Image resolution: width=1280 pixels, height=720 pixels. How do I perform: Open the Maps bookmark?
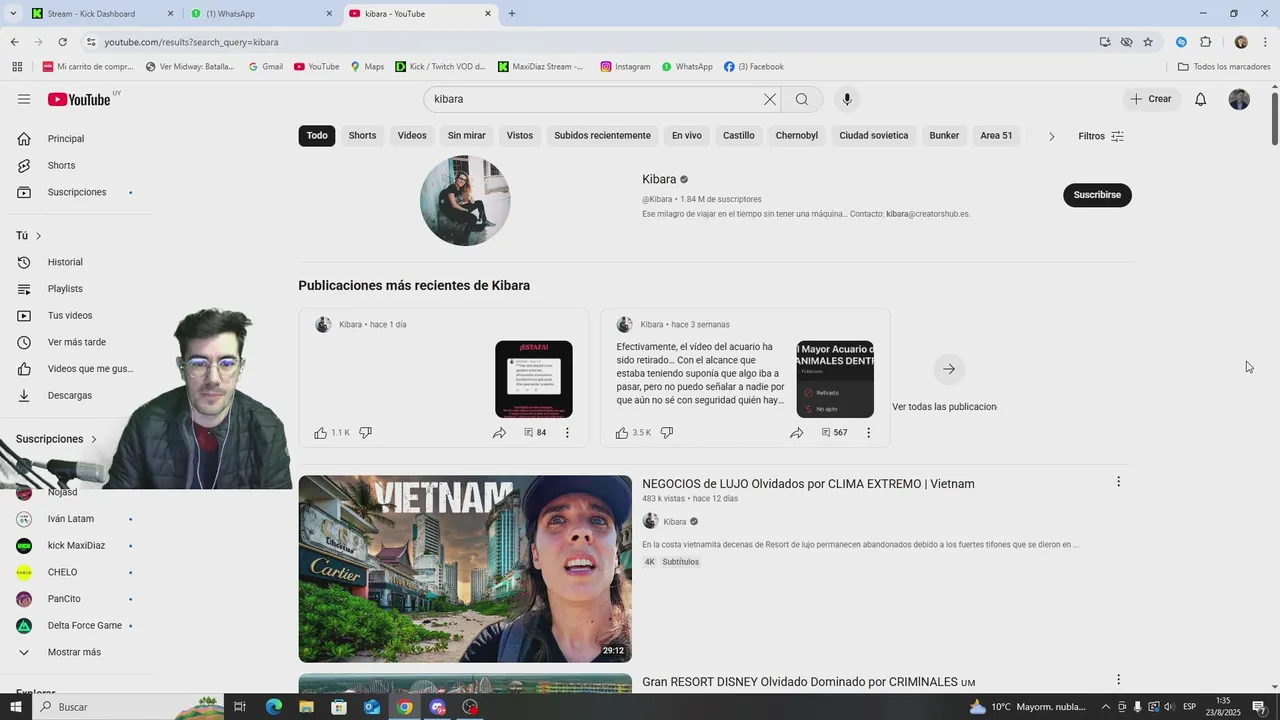click(367, 67)
